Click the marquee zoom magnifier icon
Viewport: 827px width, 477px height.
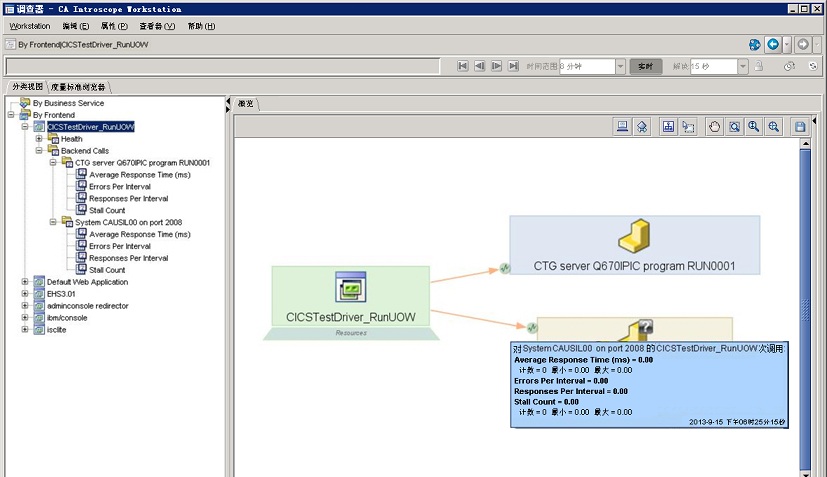774,127
